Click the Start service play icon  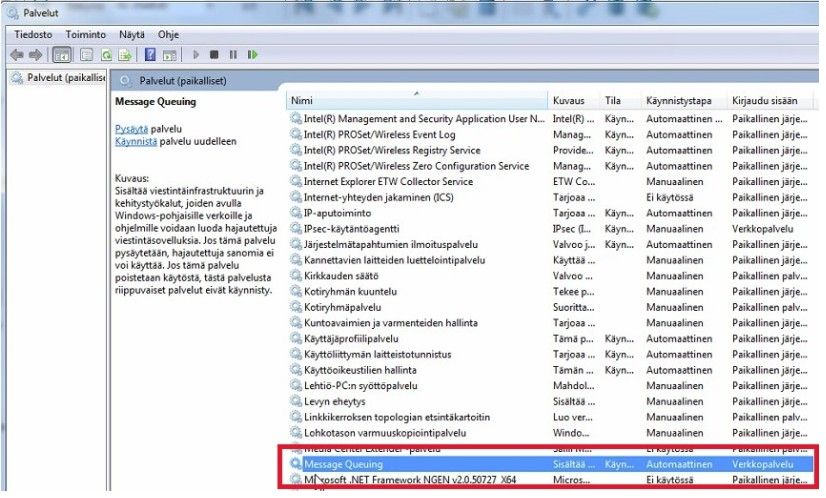196,54
